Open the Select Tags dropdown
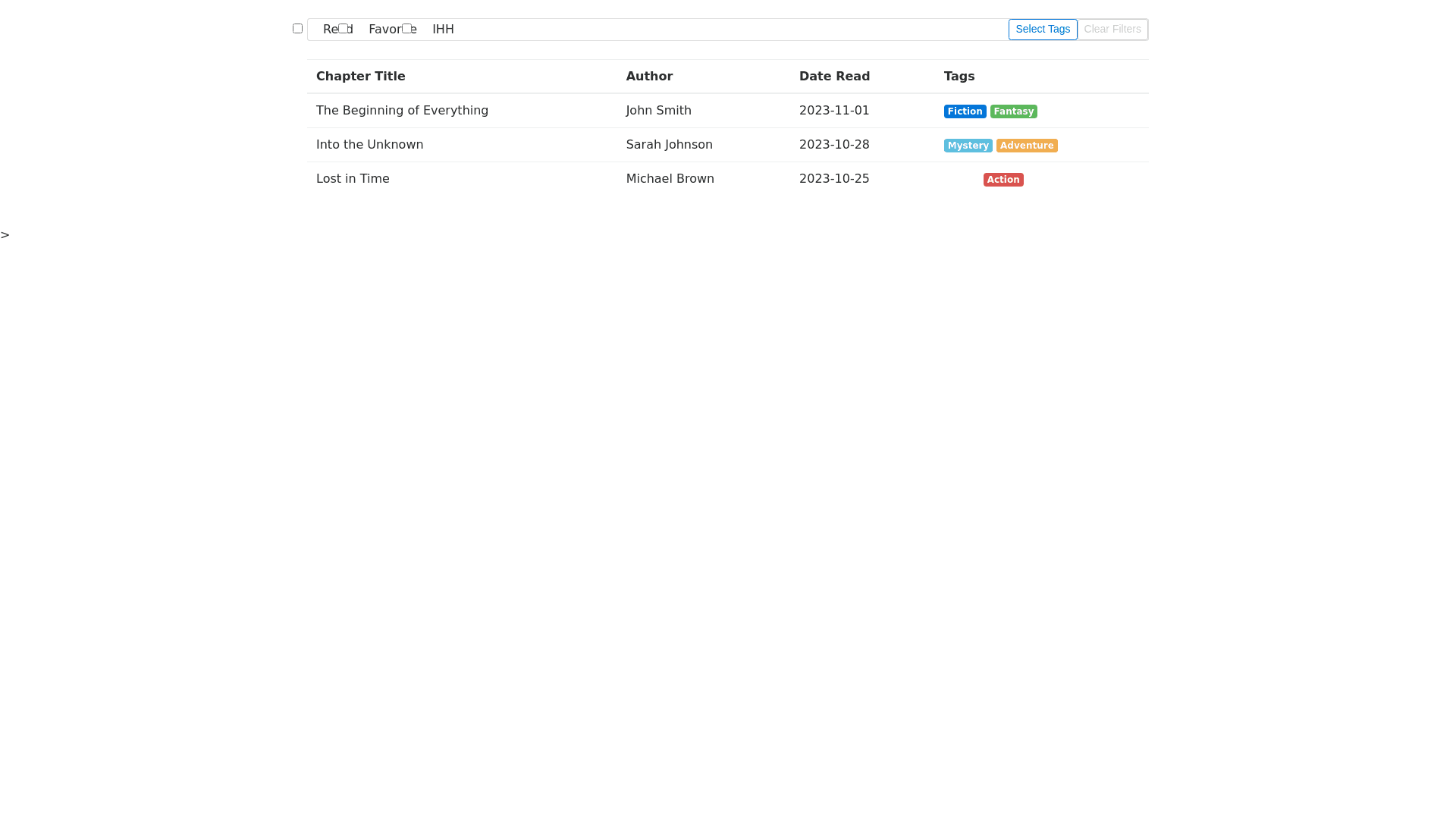The height and width of the screenshot is (819, 1456). coord(1042,30)
